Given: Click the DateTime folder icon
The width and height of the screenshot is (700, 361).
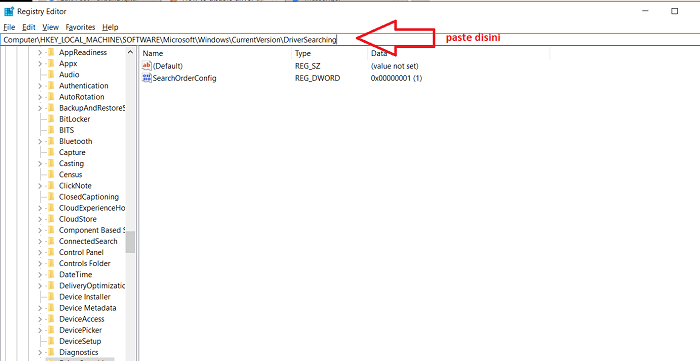Looking at the screenshot, I should [51, 274].
